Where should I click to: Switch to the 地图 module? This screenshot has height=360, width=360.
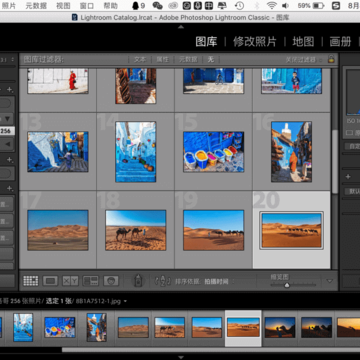coord(303,42)
